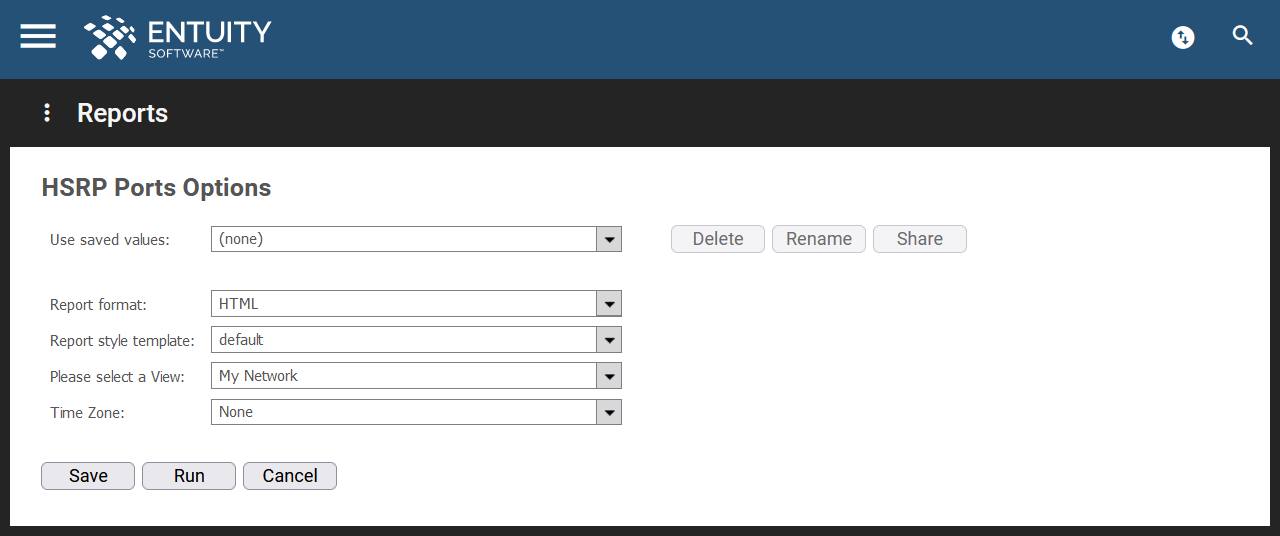Click the Delete saved values button
1280x536 pixels.
coord(718,239)
